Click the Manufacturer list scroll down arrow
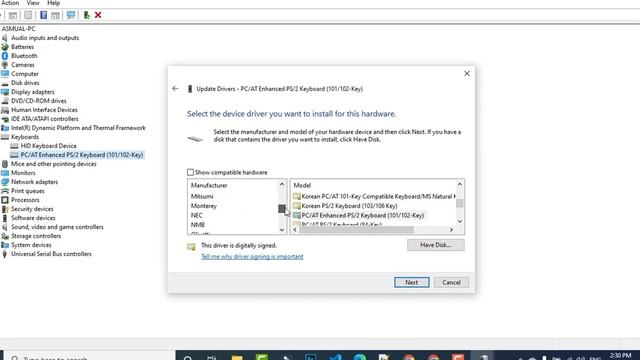The image size is (640, 360). [282, 230]
